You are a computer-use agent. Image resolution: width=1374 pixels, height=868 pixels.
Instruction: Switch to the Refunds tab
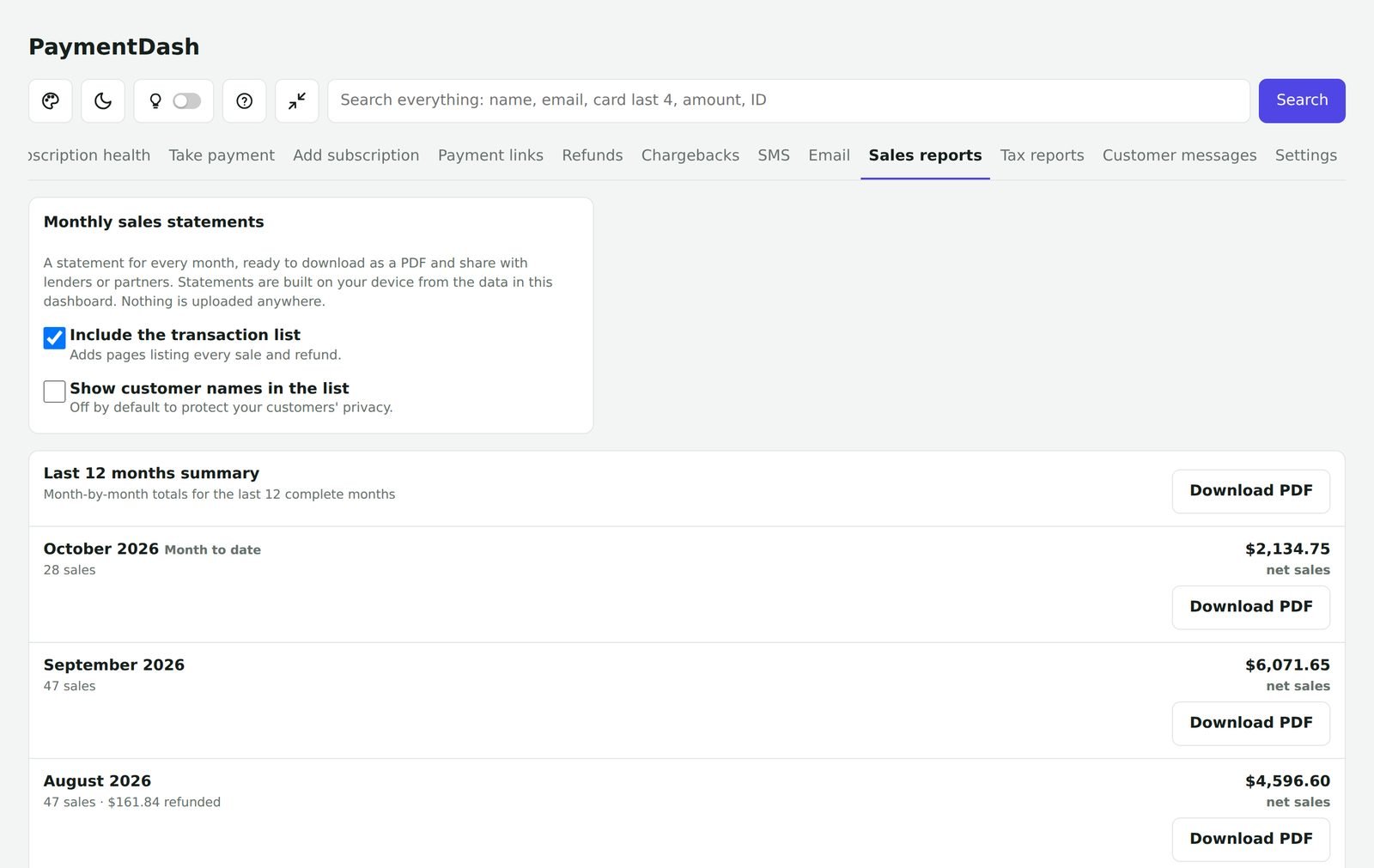(593, 155)
